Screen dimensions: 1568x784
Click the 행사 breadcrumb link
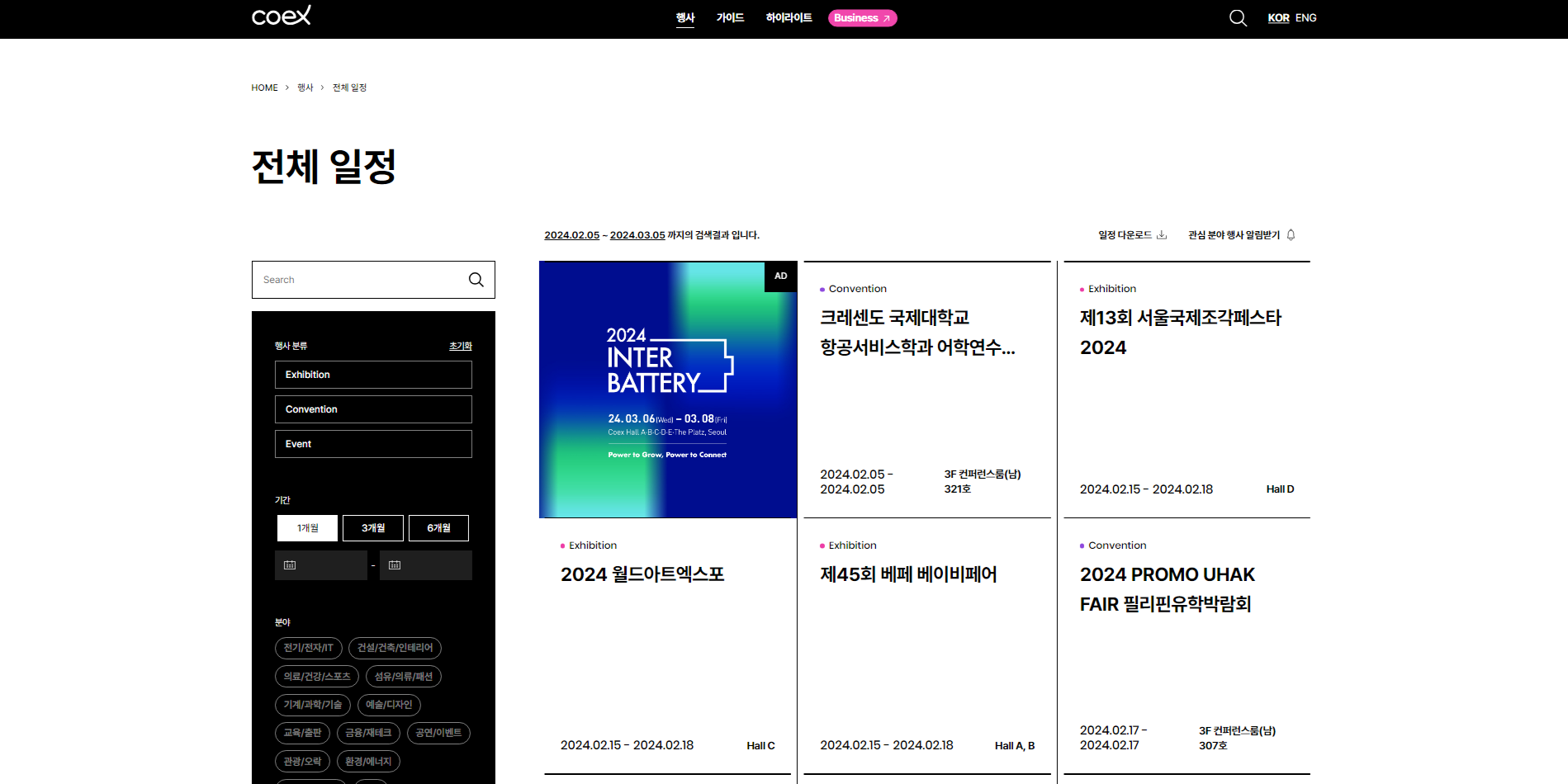click(x=306, y=87)
